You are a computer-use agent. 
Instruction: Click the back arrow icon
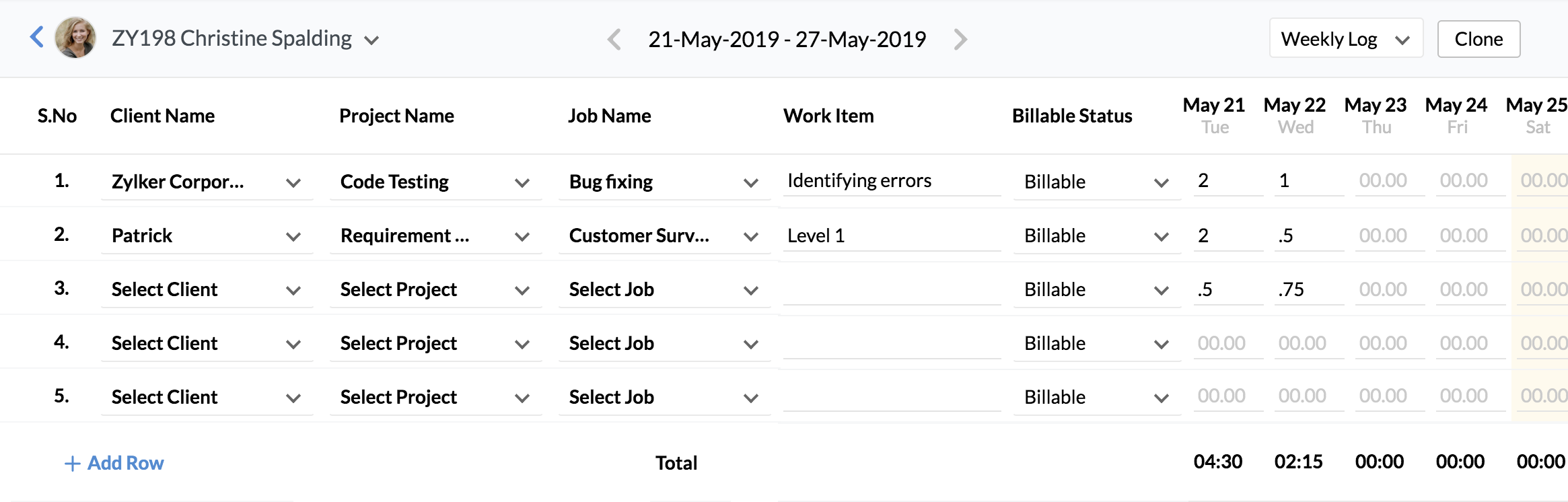coord(37,37)
